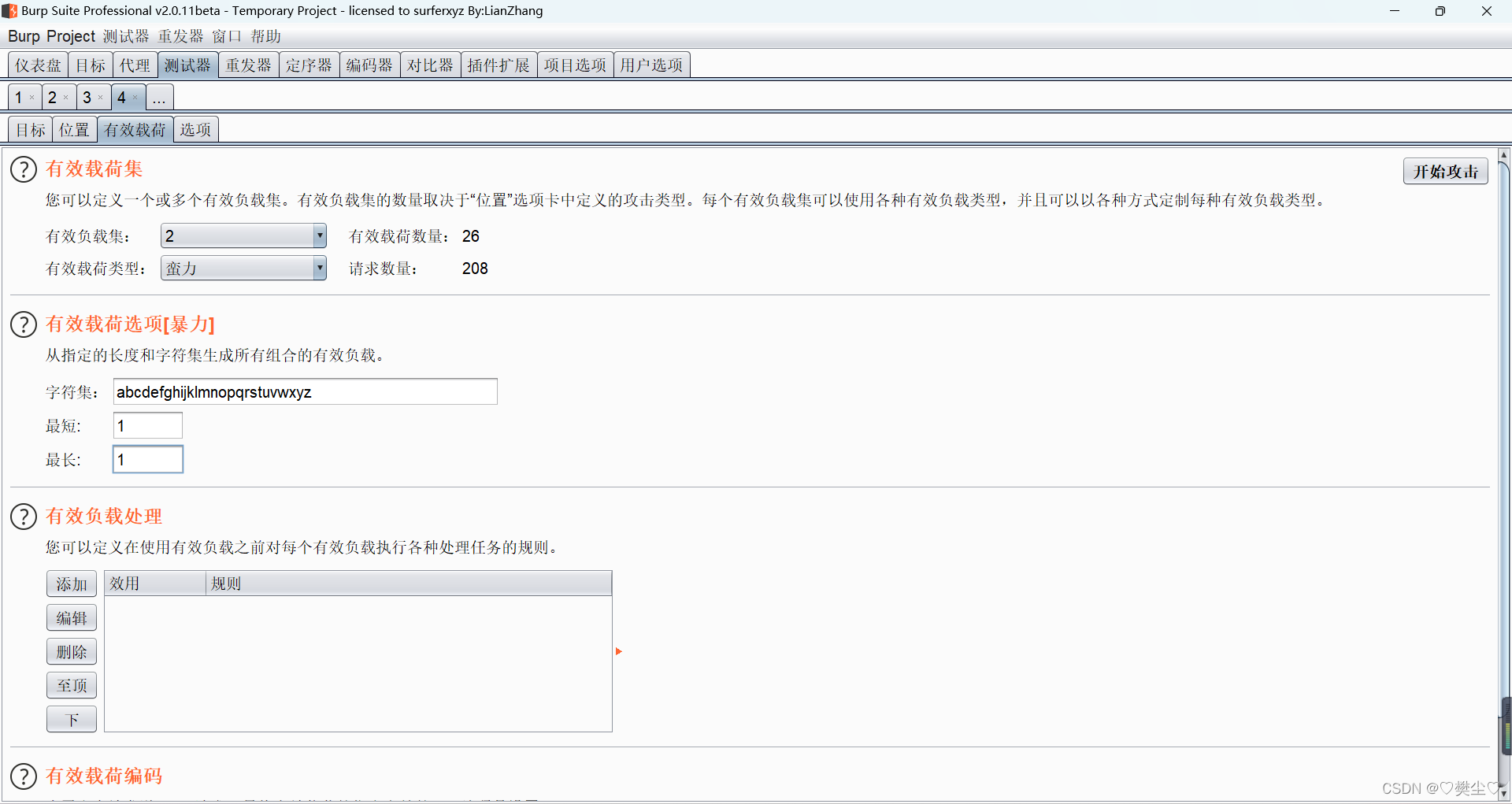Screen dimensions: 1512x804
Task: Select Intruder attack tab 1
Action: [x=19, y=98]
